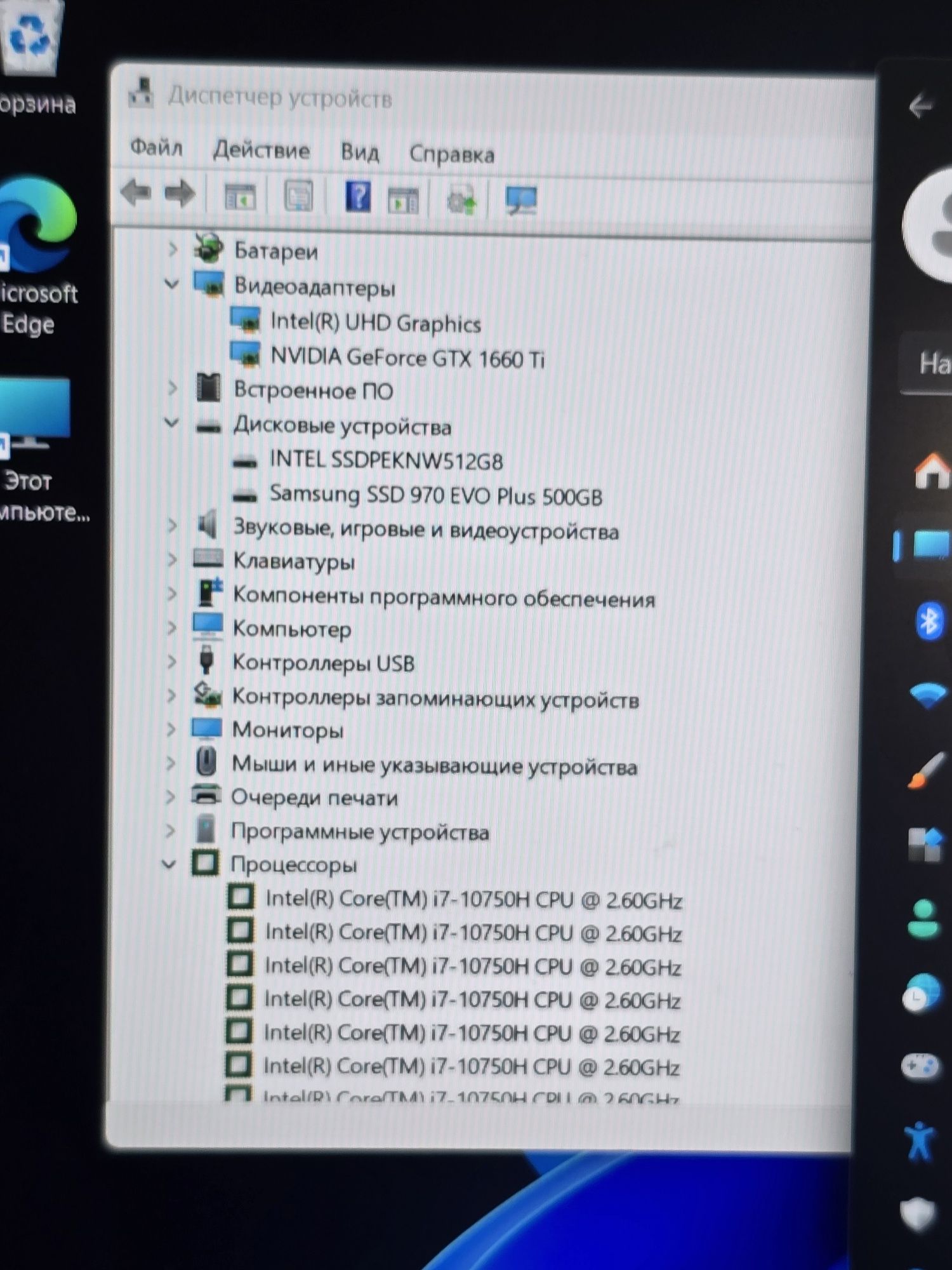
Task: Click the Программные устройства icon
Action: (205, 829)
